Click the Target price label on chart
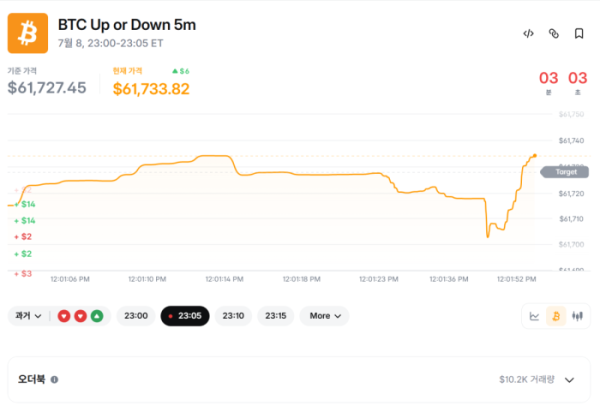600x412 pixels. click(x=565, y=172)
